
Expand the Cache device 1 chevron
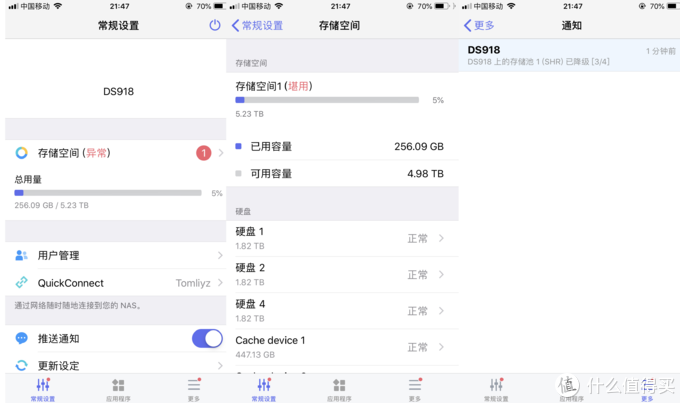click(441, 347)
